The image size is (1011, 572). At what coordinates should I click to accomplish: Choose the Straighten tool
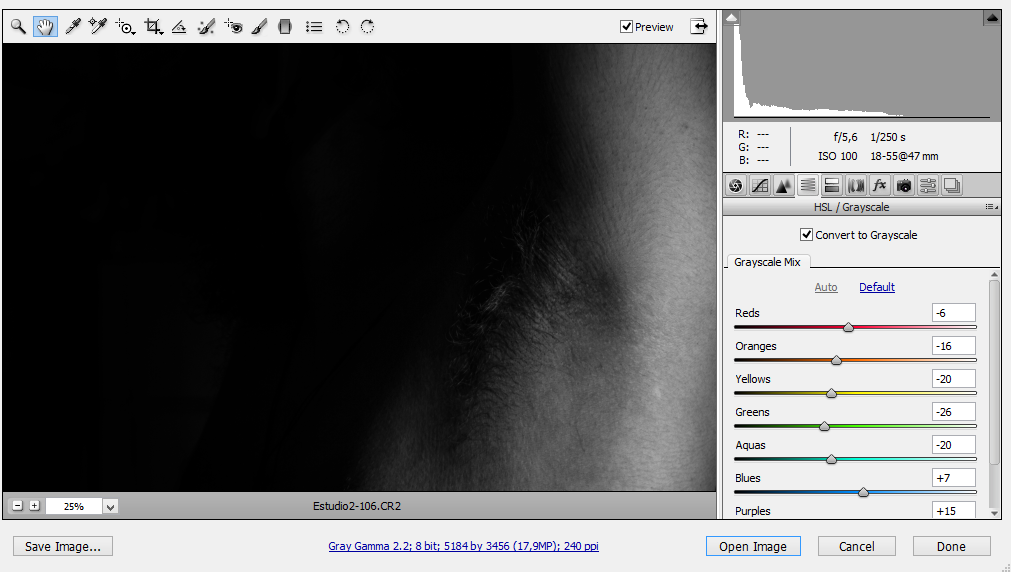[x=179, y=27]
